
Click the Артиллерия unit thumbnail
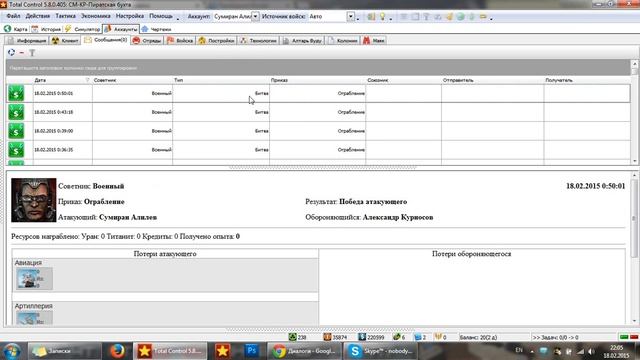[34, 318]
